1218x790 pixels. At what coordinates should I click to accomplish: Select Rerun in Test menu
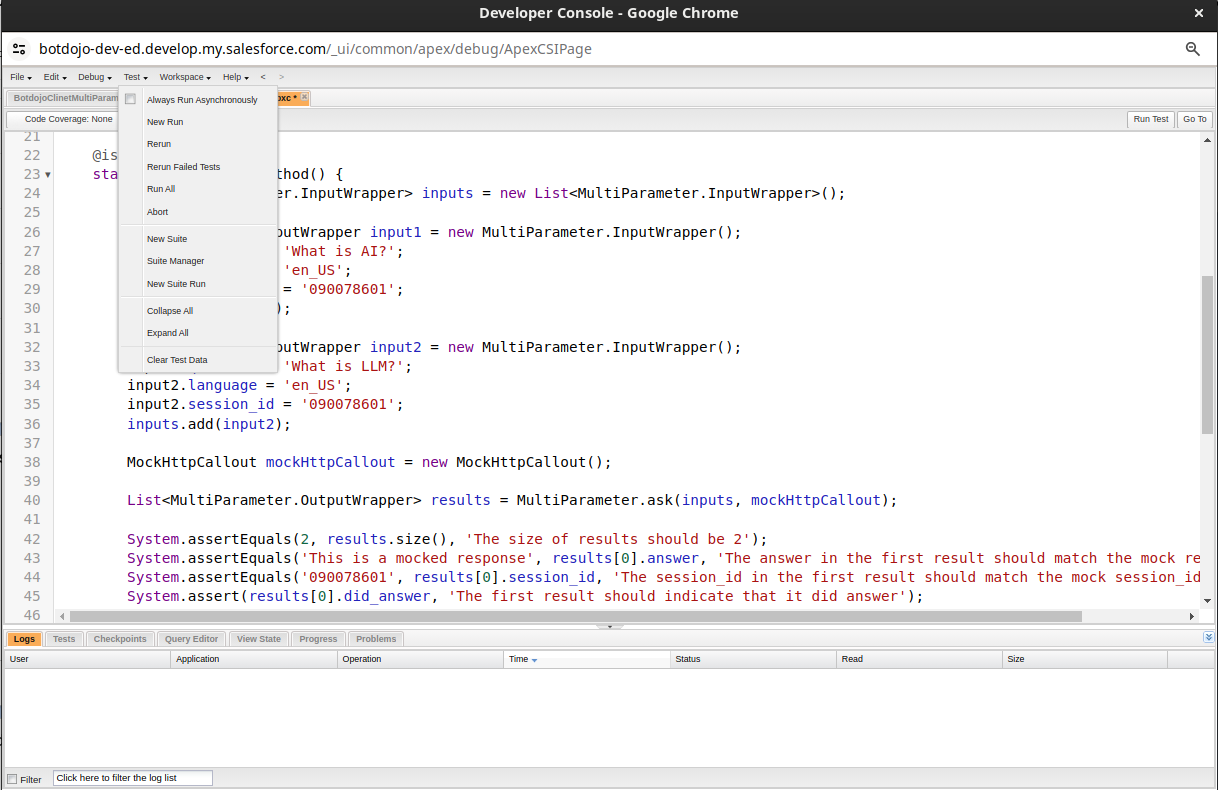pyautogui.click(x=197, y=144)
